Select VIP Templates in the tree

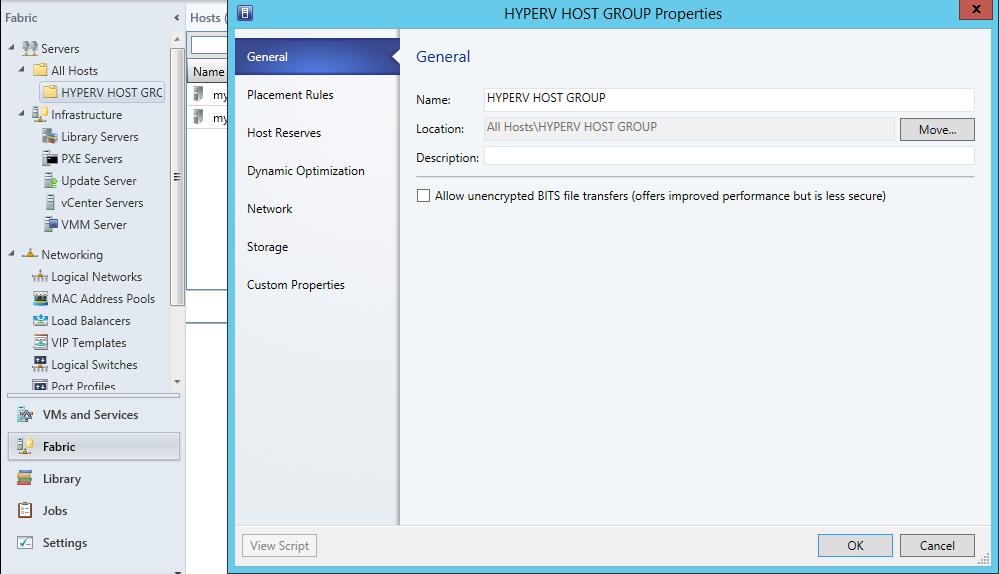[x=89, y=343]
